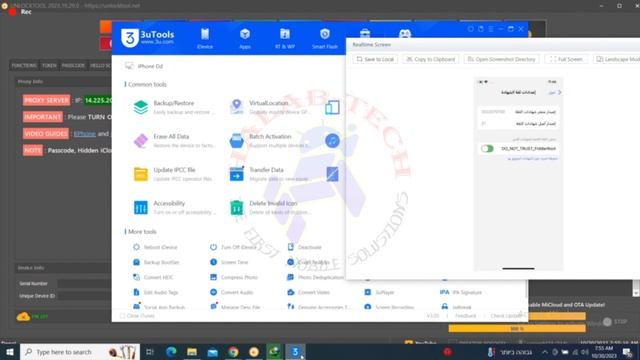Switch to TOKEN tab in Unlocktool
This screenshot has width=640, height=360.
(49, 66)
